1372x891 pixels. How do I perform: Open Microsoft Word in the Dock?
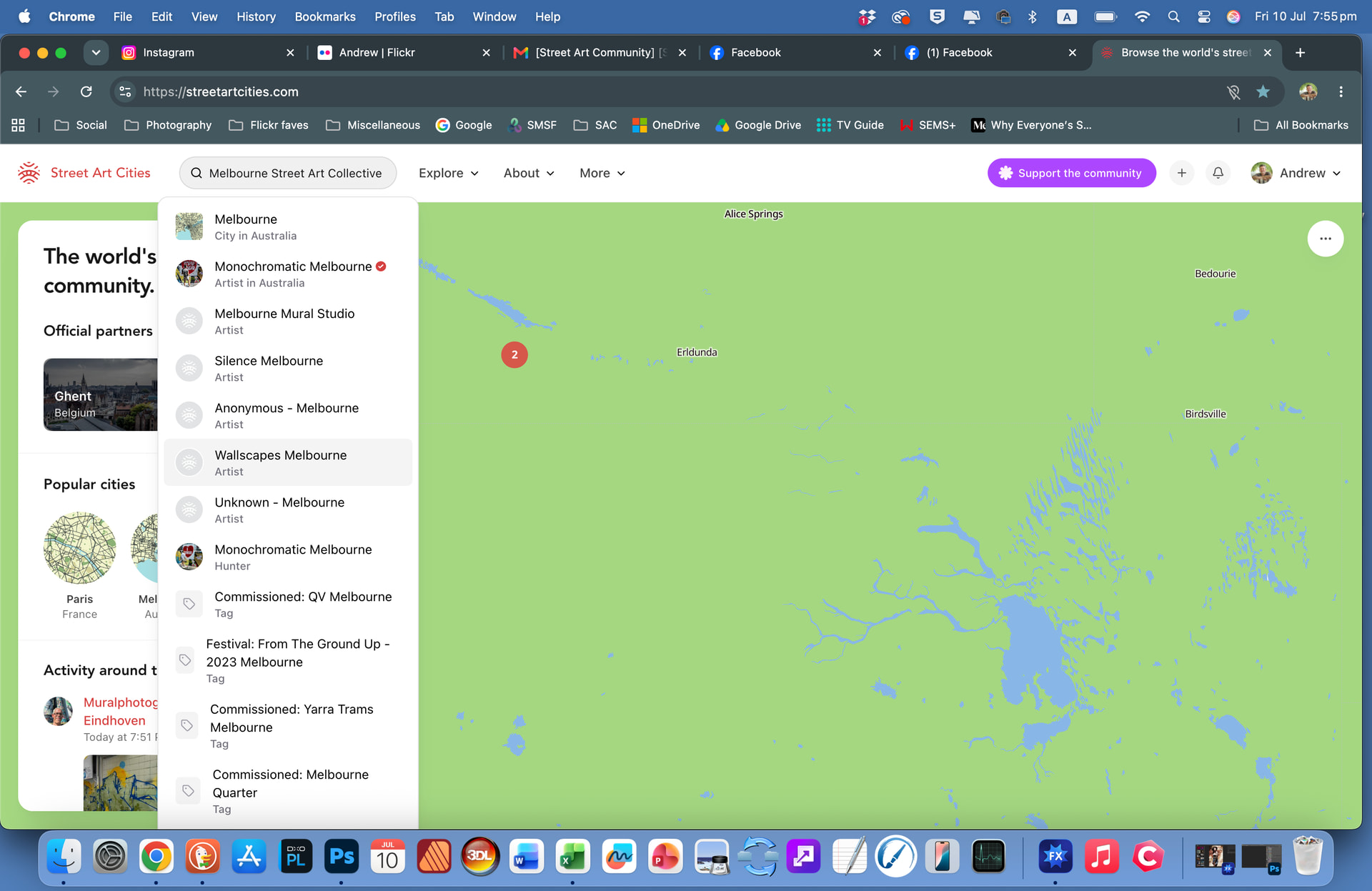pos(527,856)
